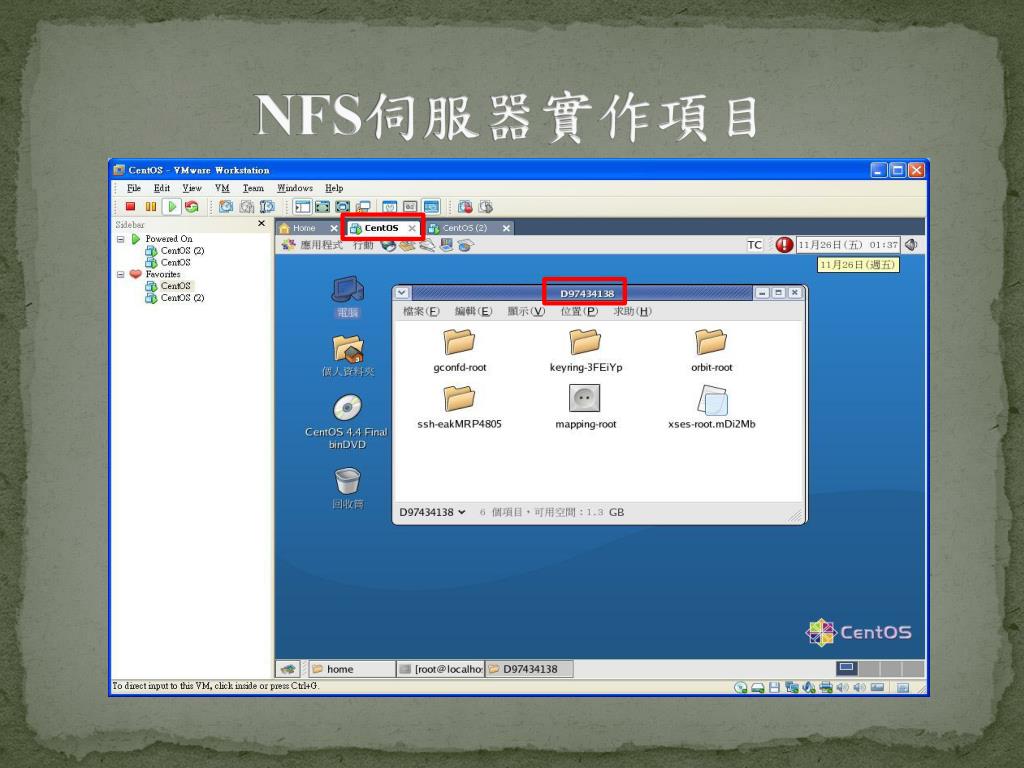This screenshot has height=768, width=1024.
Task: Open the 檔案(F) menu in file window
Action: pyautogui.click(x=421, y=312)
